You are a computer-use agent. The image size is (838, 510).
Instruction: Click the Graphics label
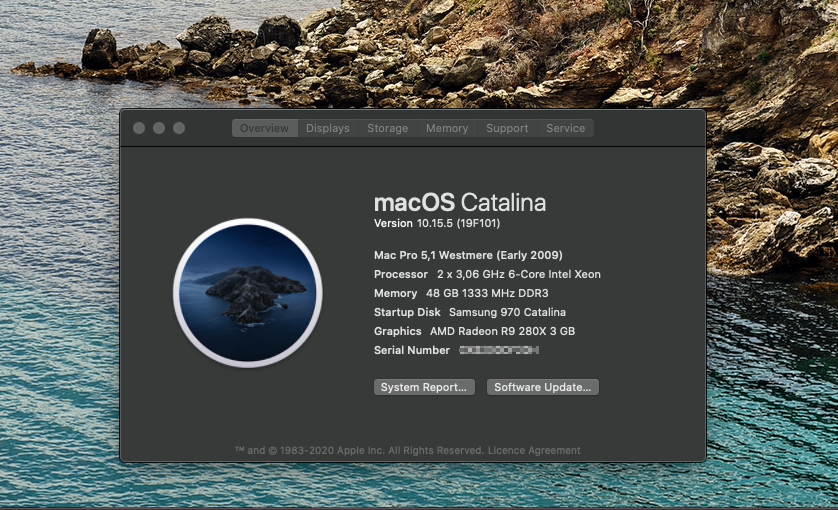(398, 331)
